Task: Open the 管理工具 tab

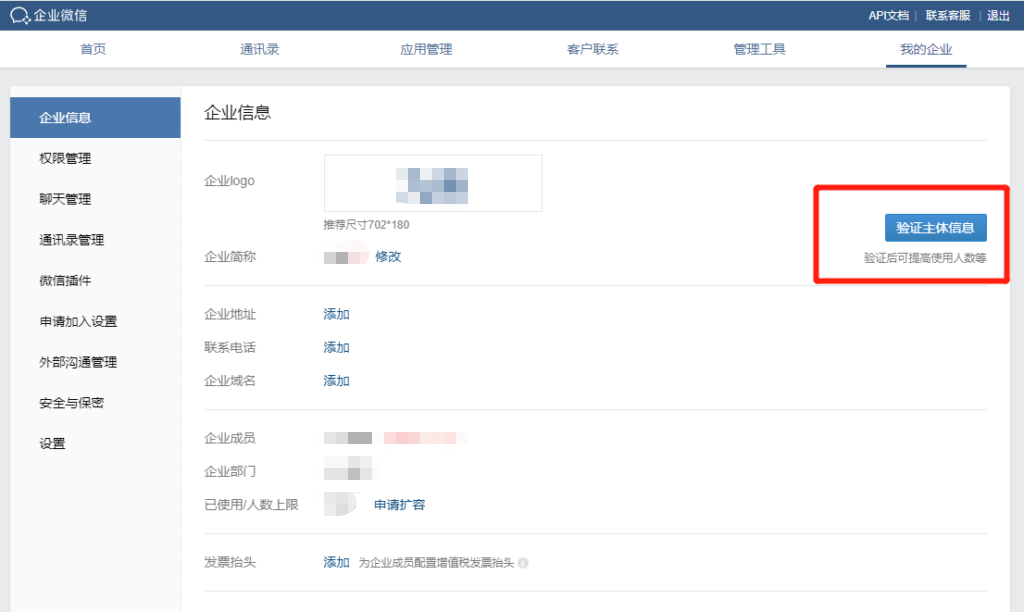Action: coord(759,49)
